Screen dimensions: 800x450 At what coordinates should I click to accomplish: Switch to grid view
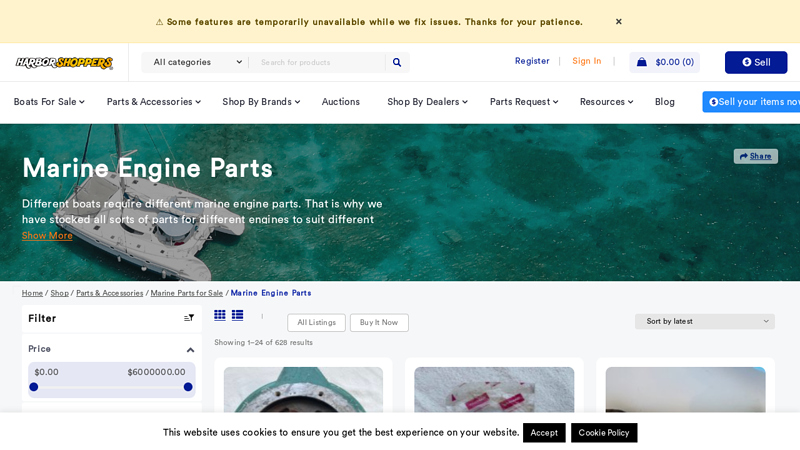click(220, 315)
